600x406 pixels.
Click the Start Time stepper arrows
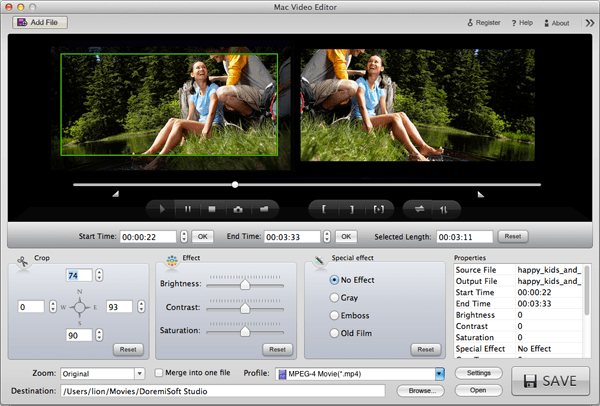183,237
